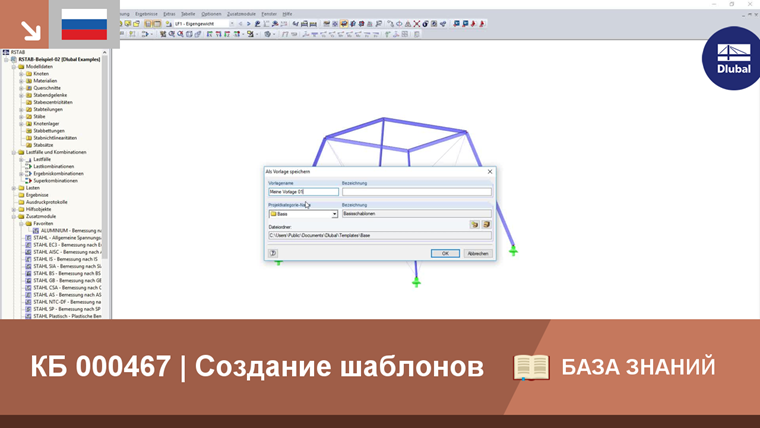Open the Ergebnisse menu
The image size is (760, 428).
click(x=146, y=14)
